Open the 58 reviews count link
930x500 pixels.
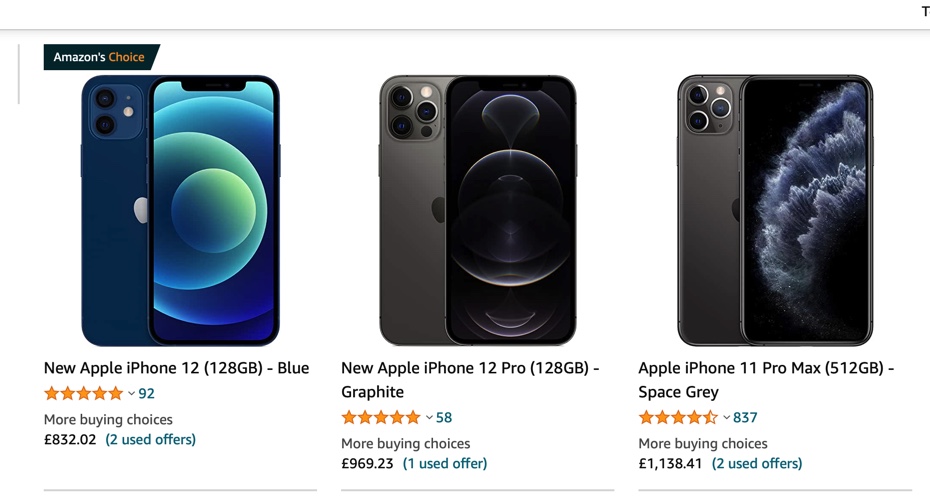(444, 418)
